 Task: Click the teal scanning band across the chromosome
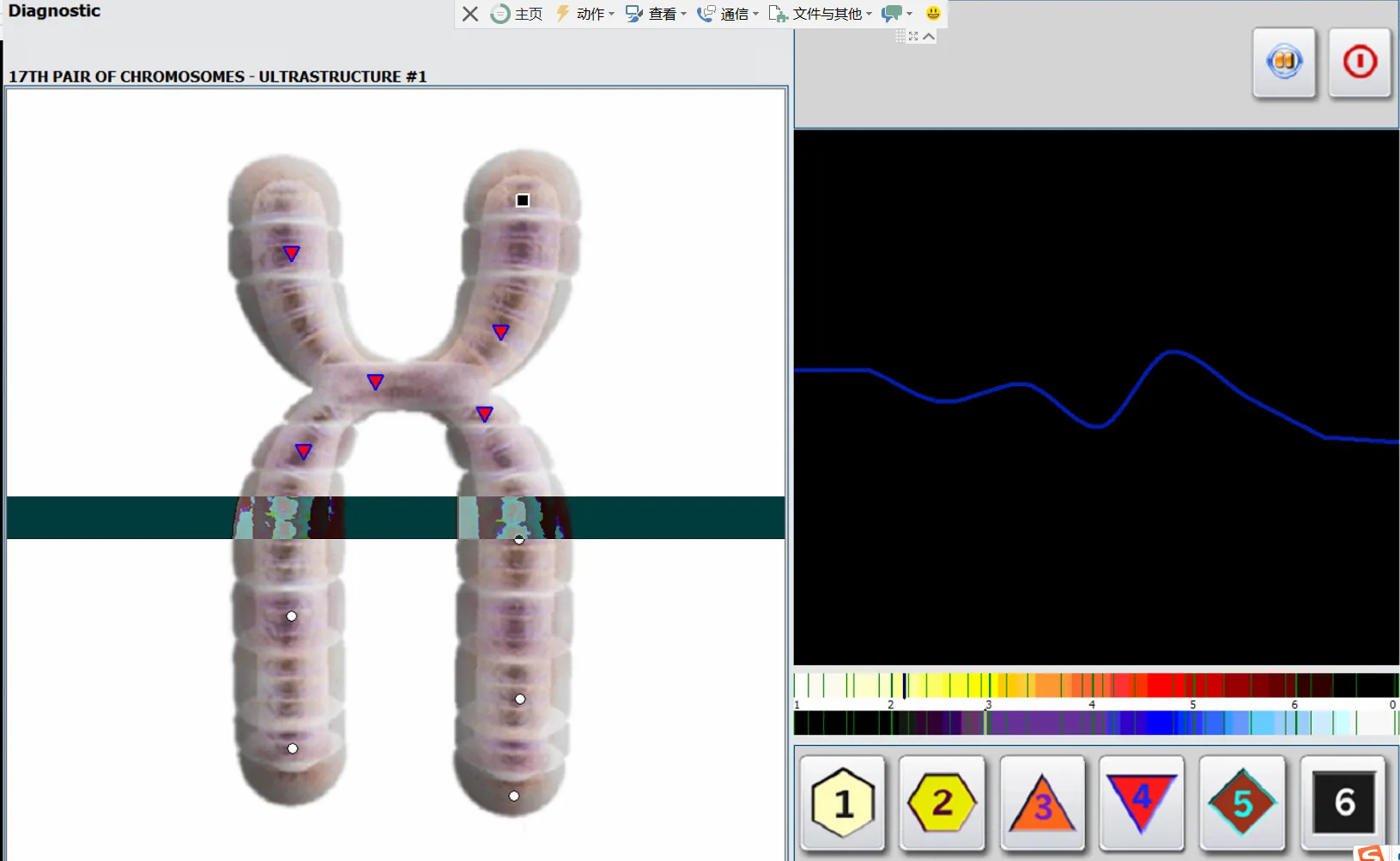tap(396, 518)
